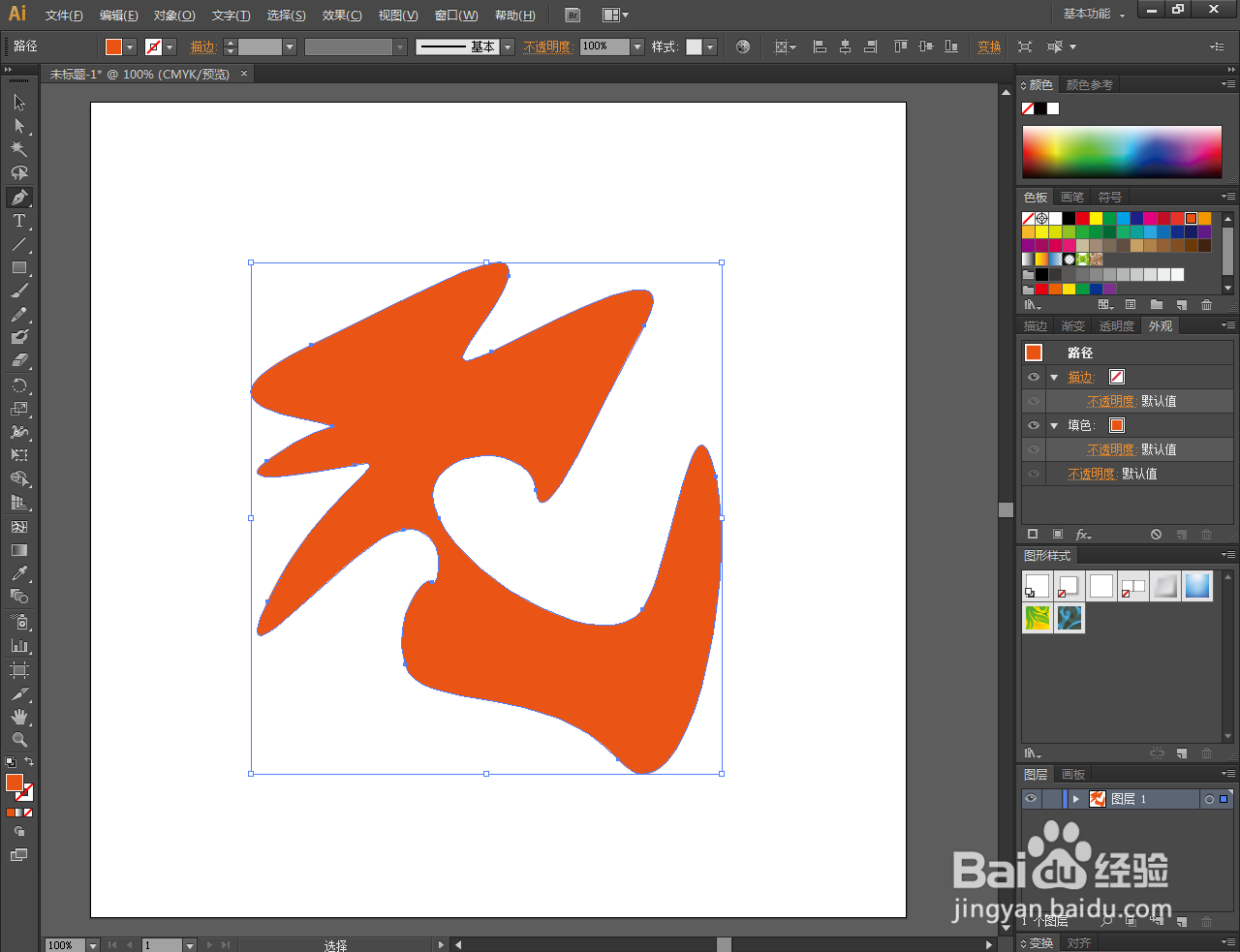Select the Zoom tool

point(18,740)
